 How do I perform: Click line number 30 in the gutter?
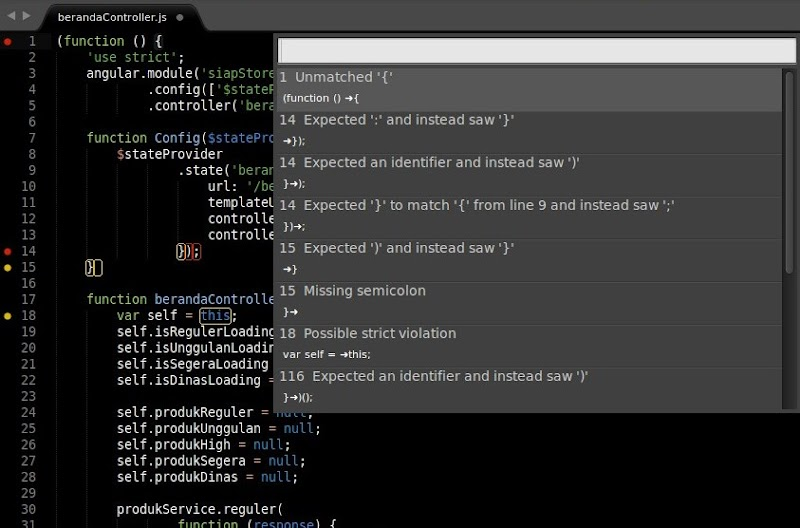(x=28, y=510)
